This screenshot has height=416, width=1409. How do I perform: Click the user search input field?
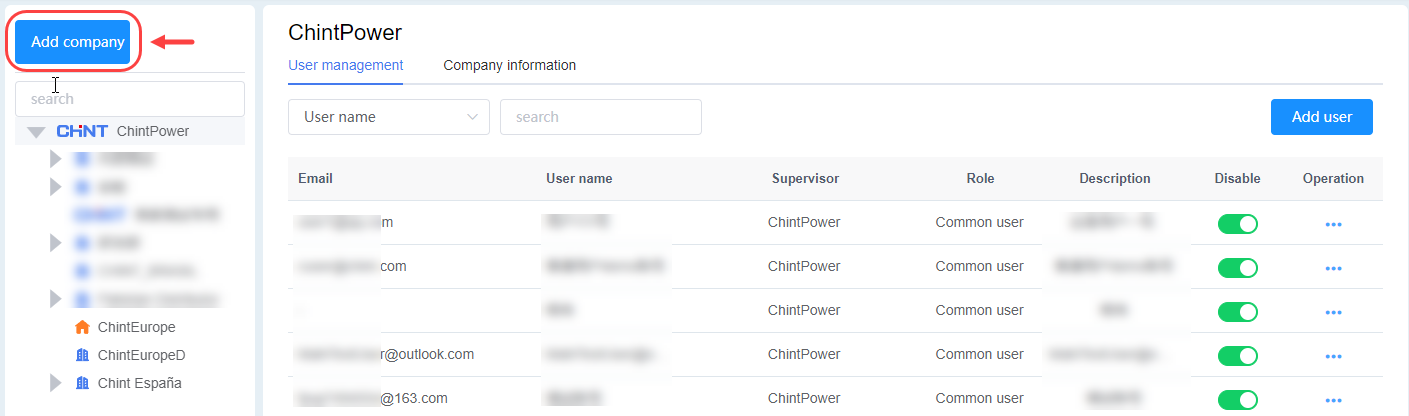[x=601, y=117]
